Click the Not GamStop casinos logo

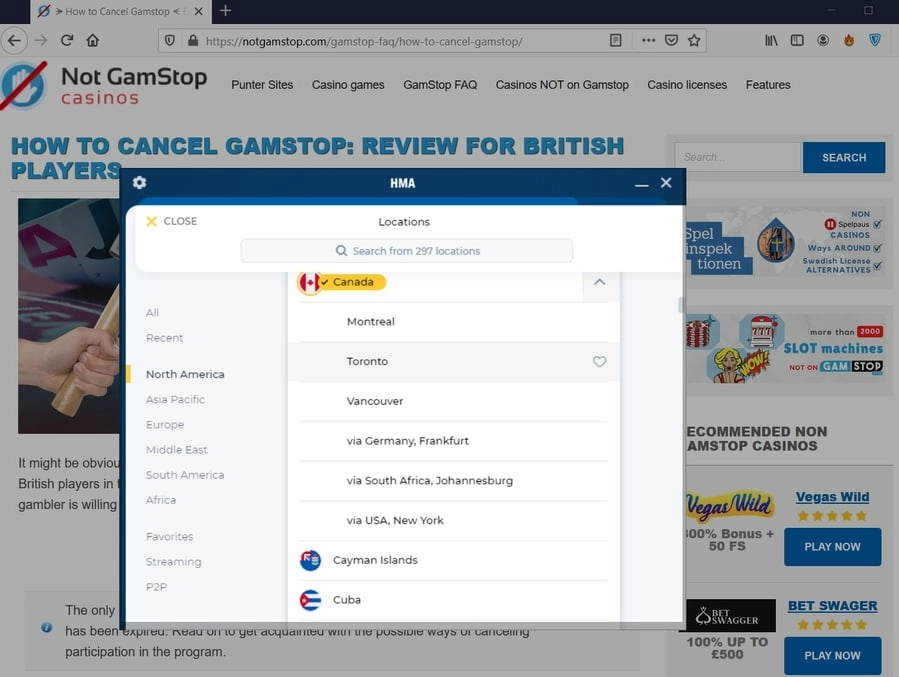[x=104, y=85]
